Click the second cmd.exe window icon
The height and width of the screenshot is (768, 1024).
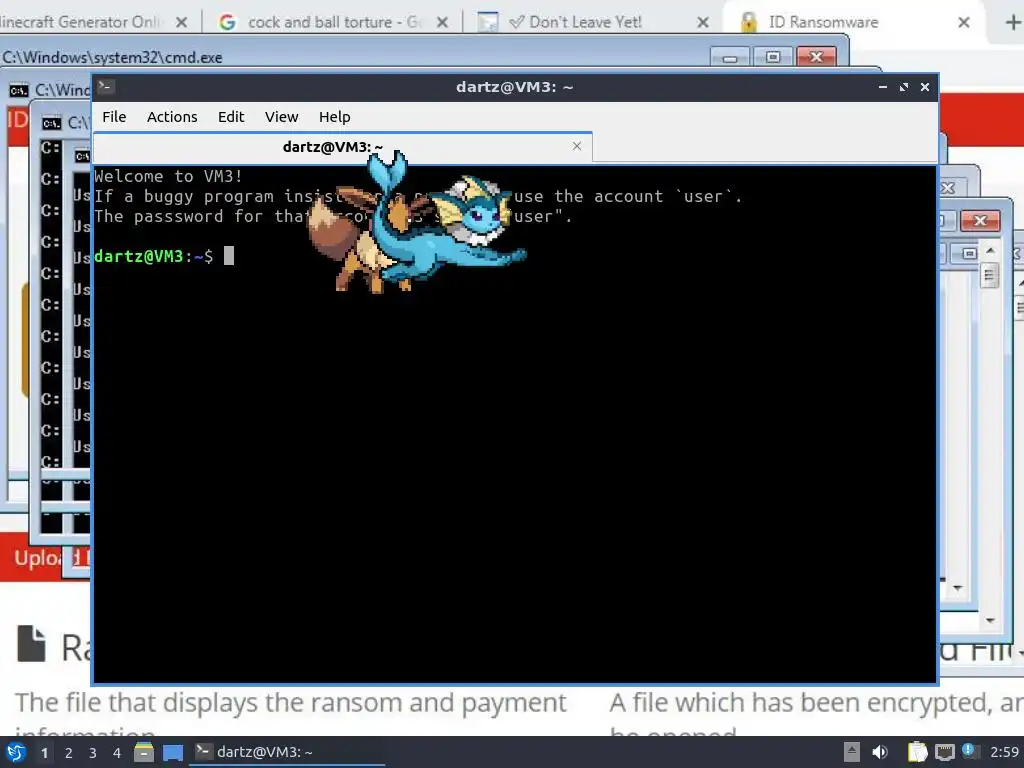coord(18,90)
